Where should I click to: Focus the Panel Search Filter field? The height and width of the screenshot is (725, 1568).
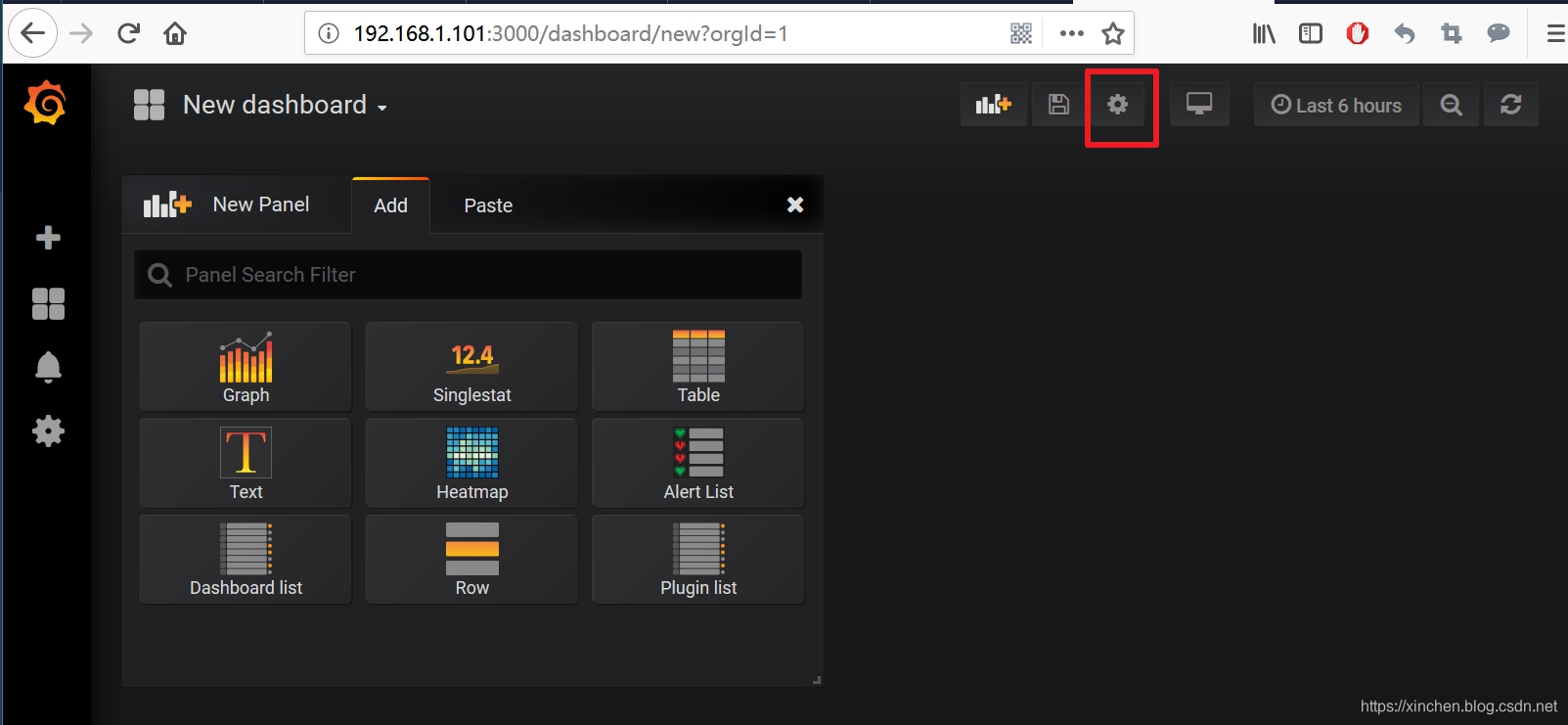click(x=469, y=275)
